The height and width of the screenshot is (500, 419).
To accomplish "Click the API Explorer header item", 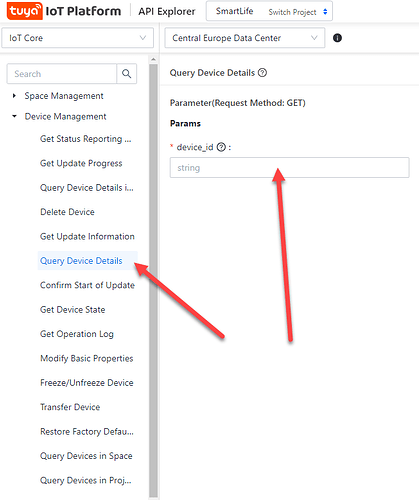I will click(167, 11).
